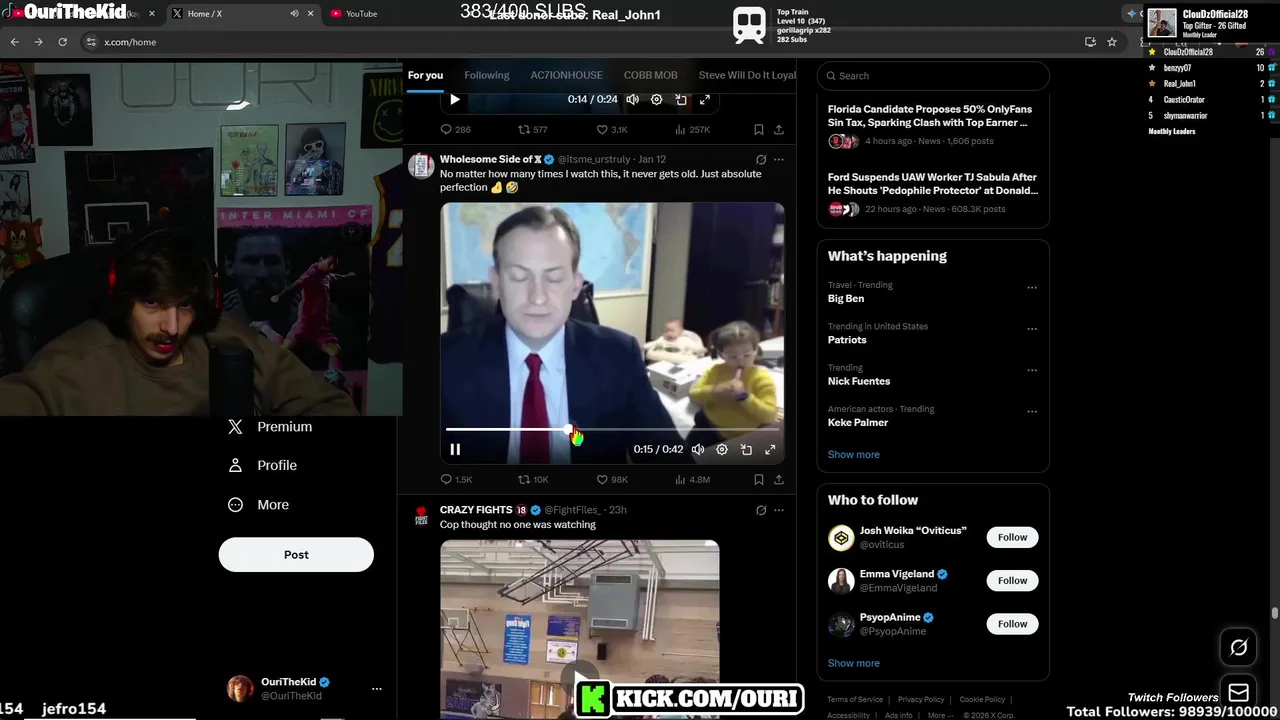
Task: Reload the browser page
Action: pos(62,42)
